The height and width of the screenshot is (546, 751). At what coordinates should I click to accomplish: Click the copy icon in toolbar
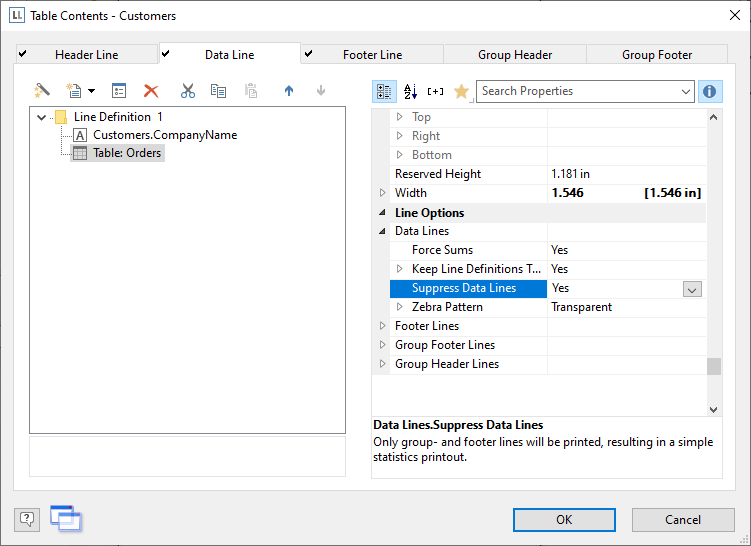[x=218, y=91]
